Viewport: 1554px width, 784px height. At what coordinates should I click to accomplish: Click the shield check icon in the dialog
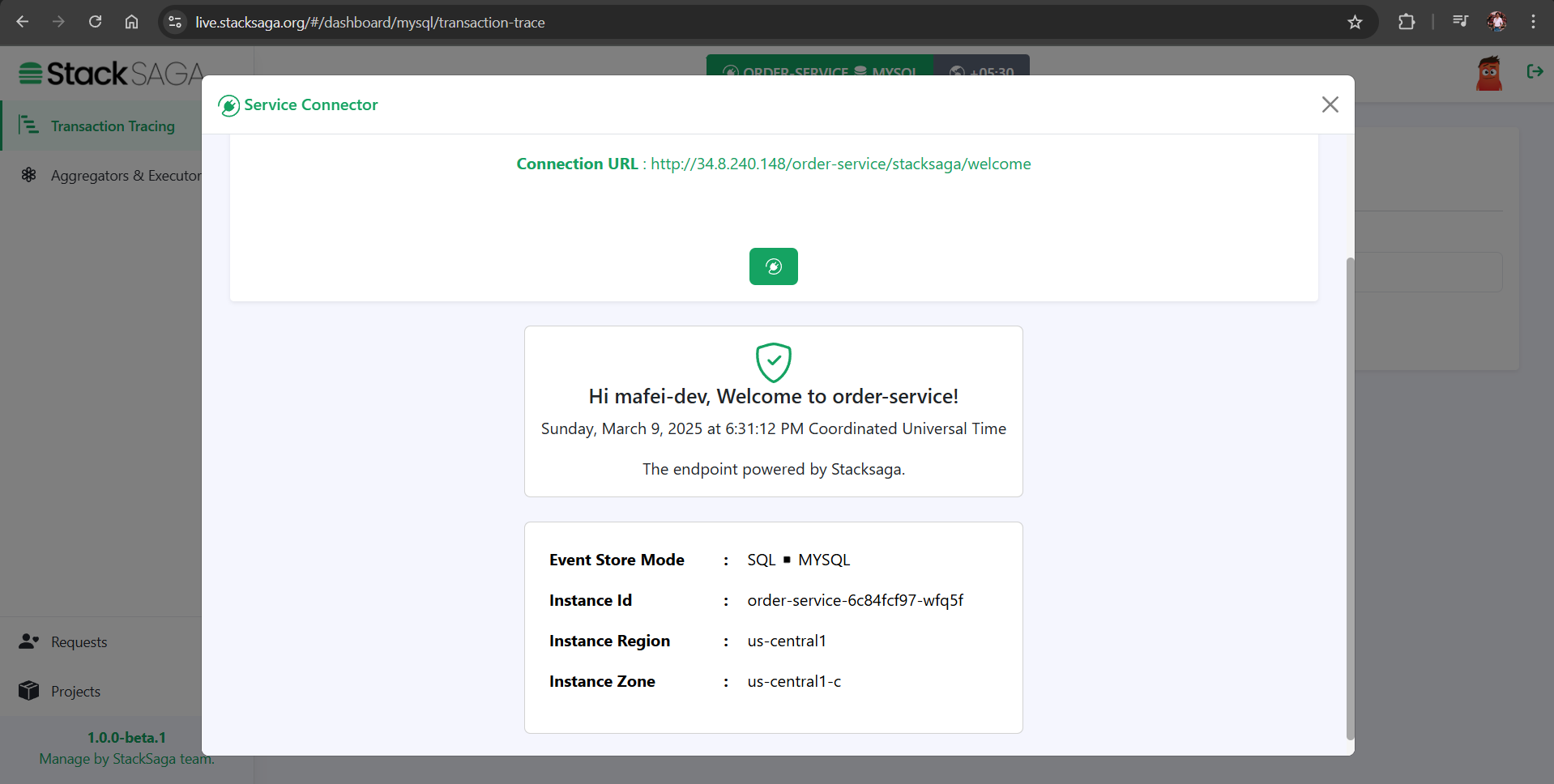click(773, 362)
